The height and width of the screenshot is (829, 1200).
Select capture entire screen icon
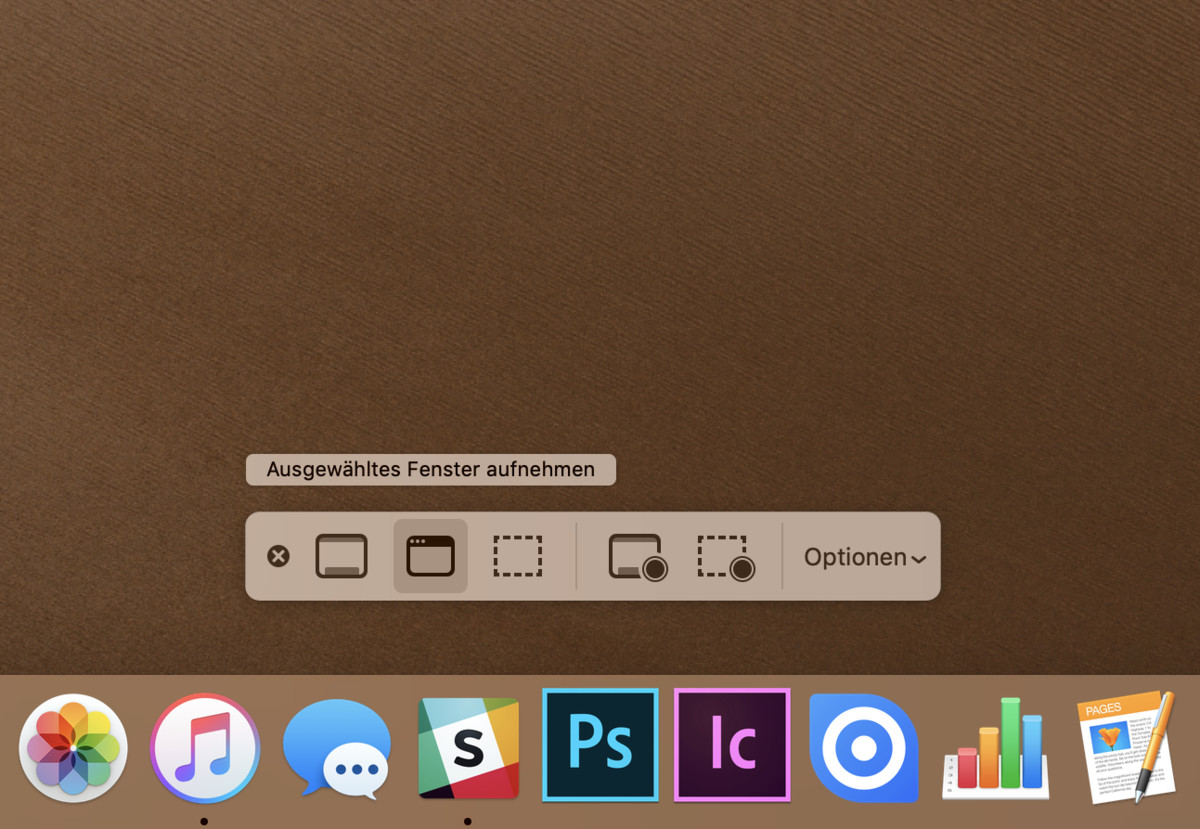point(342,556)
